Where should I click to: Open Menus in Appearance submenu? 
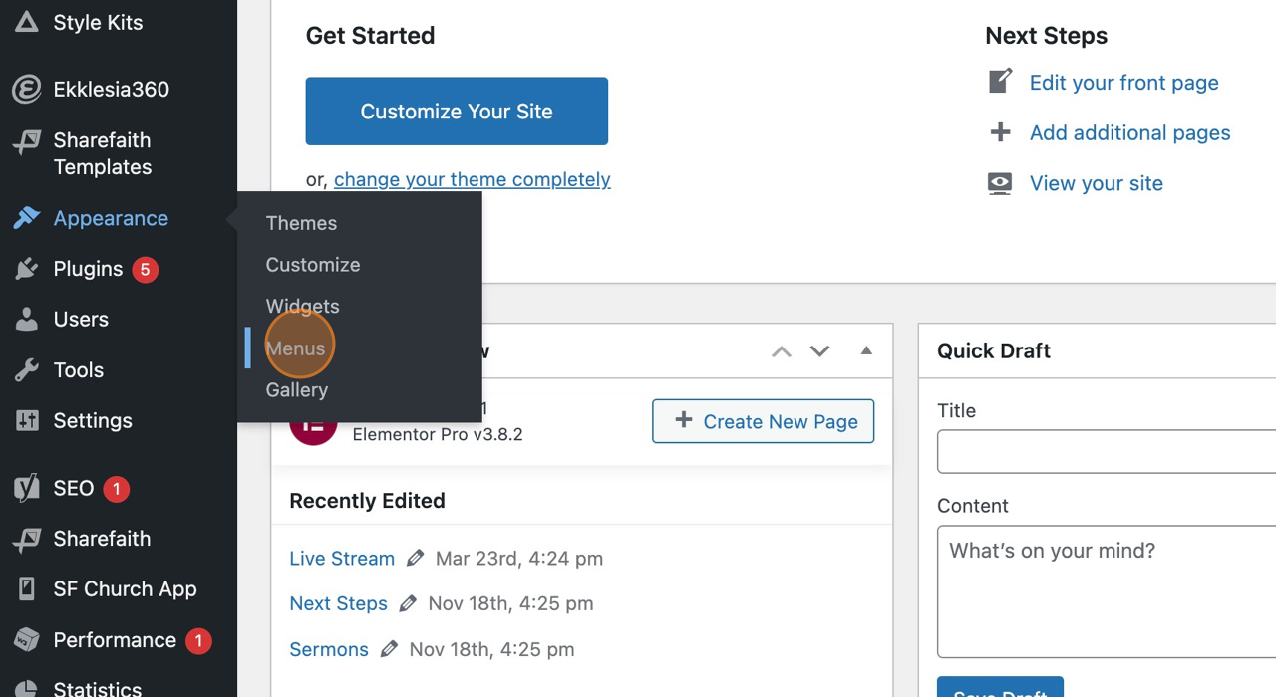pos(295,348)
